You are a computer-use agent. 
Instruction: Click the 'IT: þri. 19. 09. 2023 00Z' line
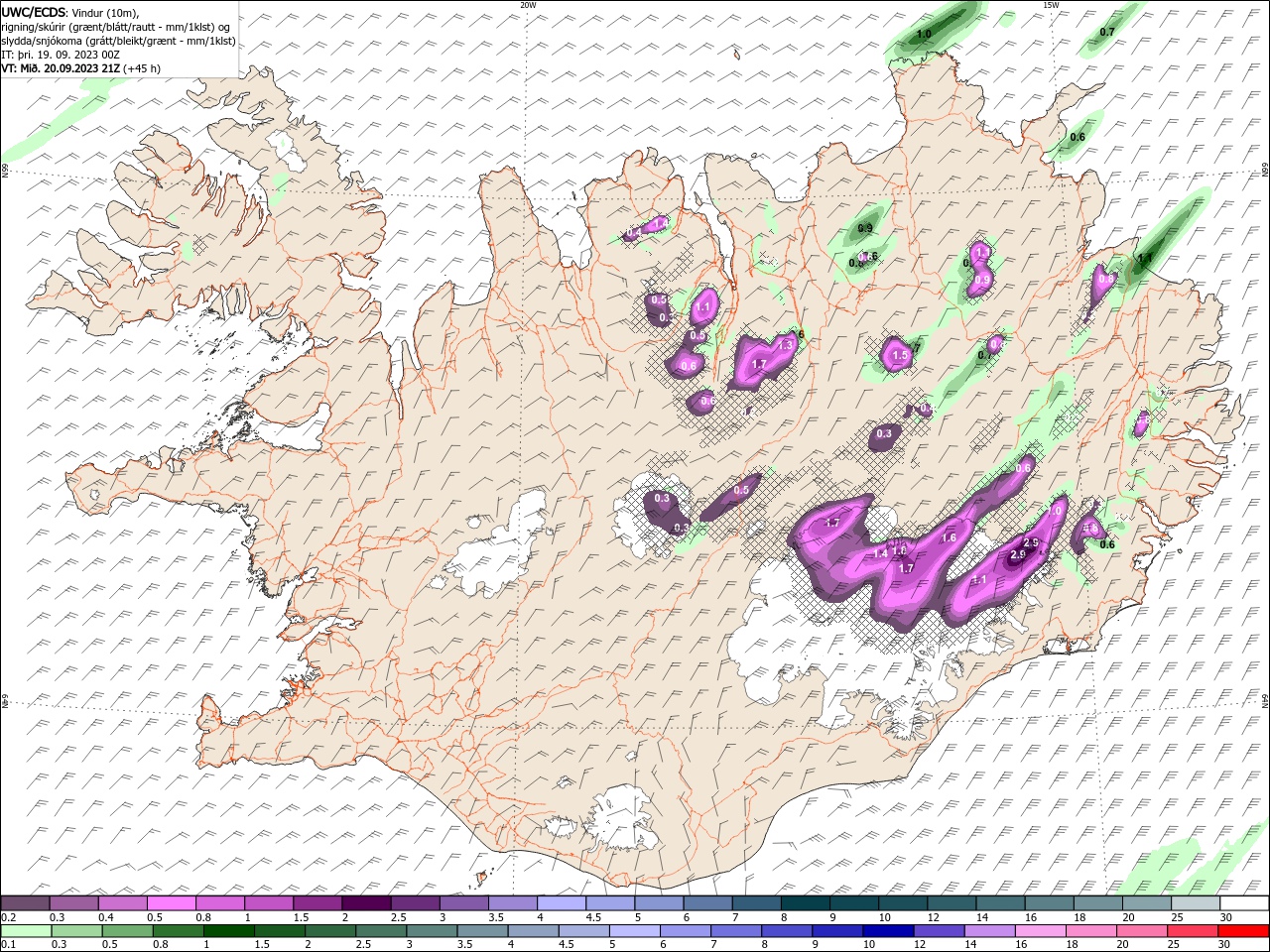[61, 55]
